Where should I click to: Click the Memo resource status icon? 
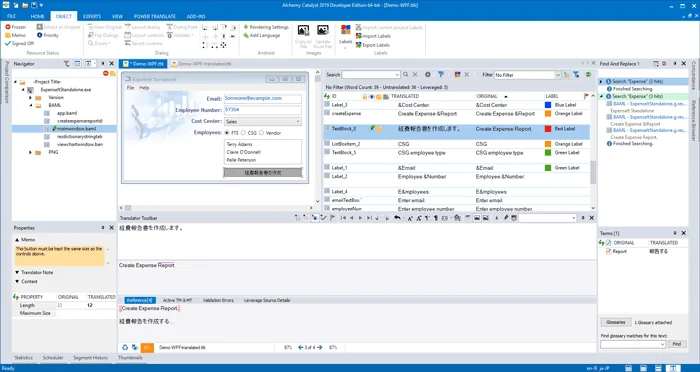coord(8,35)
